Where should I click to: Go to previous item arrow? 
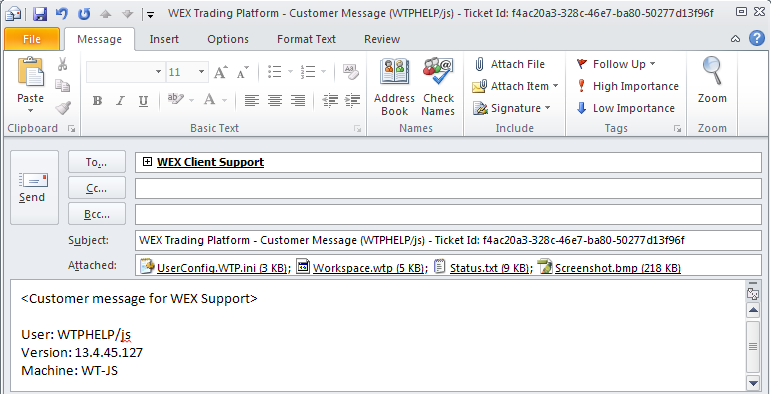point(105,14)
